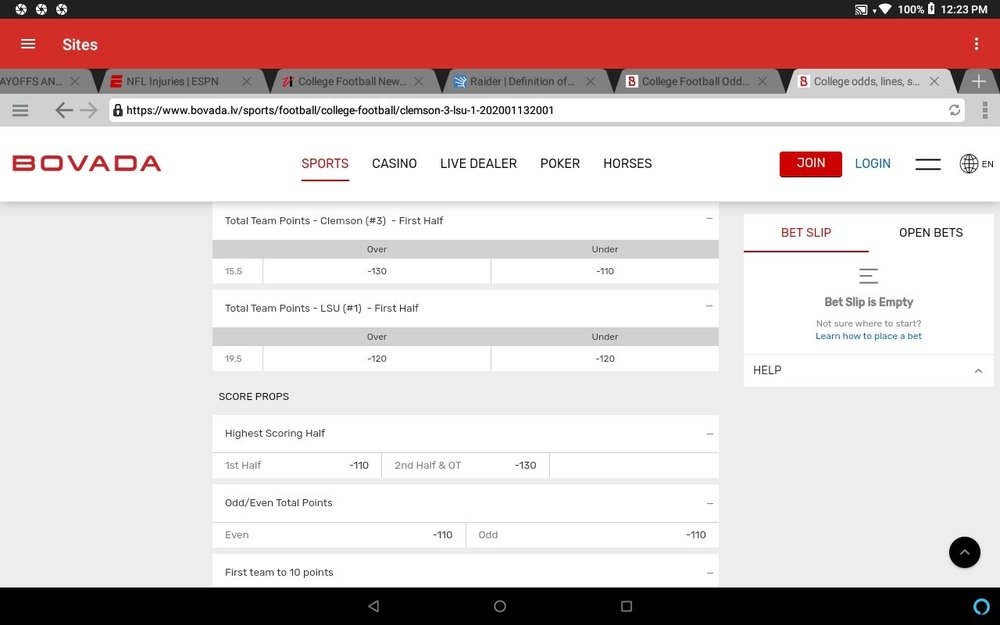Tap the Android recent apps button

coord(626,606)
